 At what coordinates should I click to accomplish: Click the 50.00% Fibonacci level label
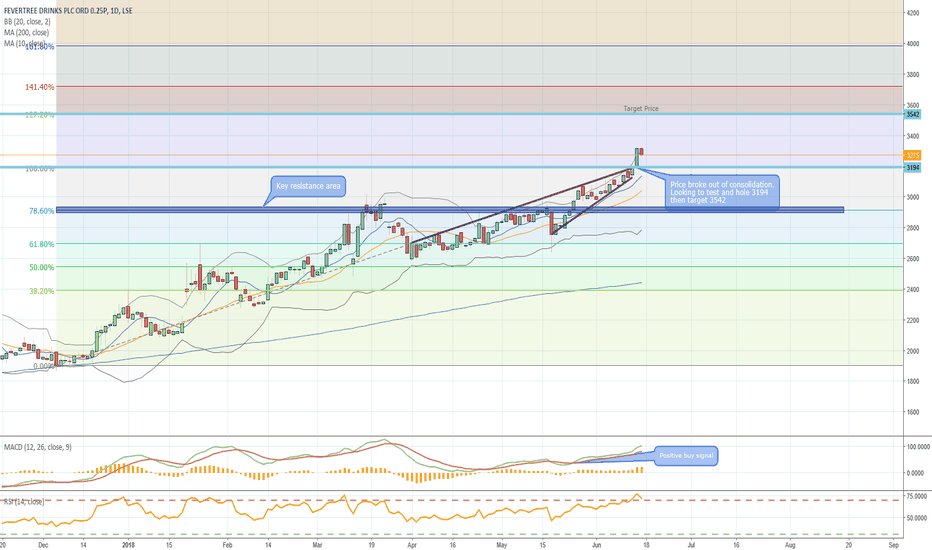(42, 267)
